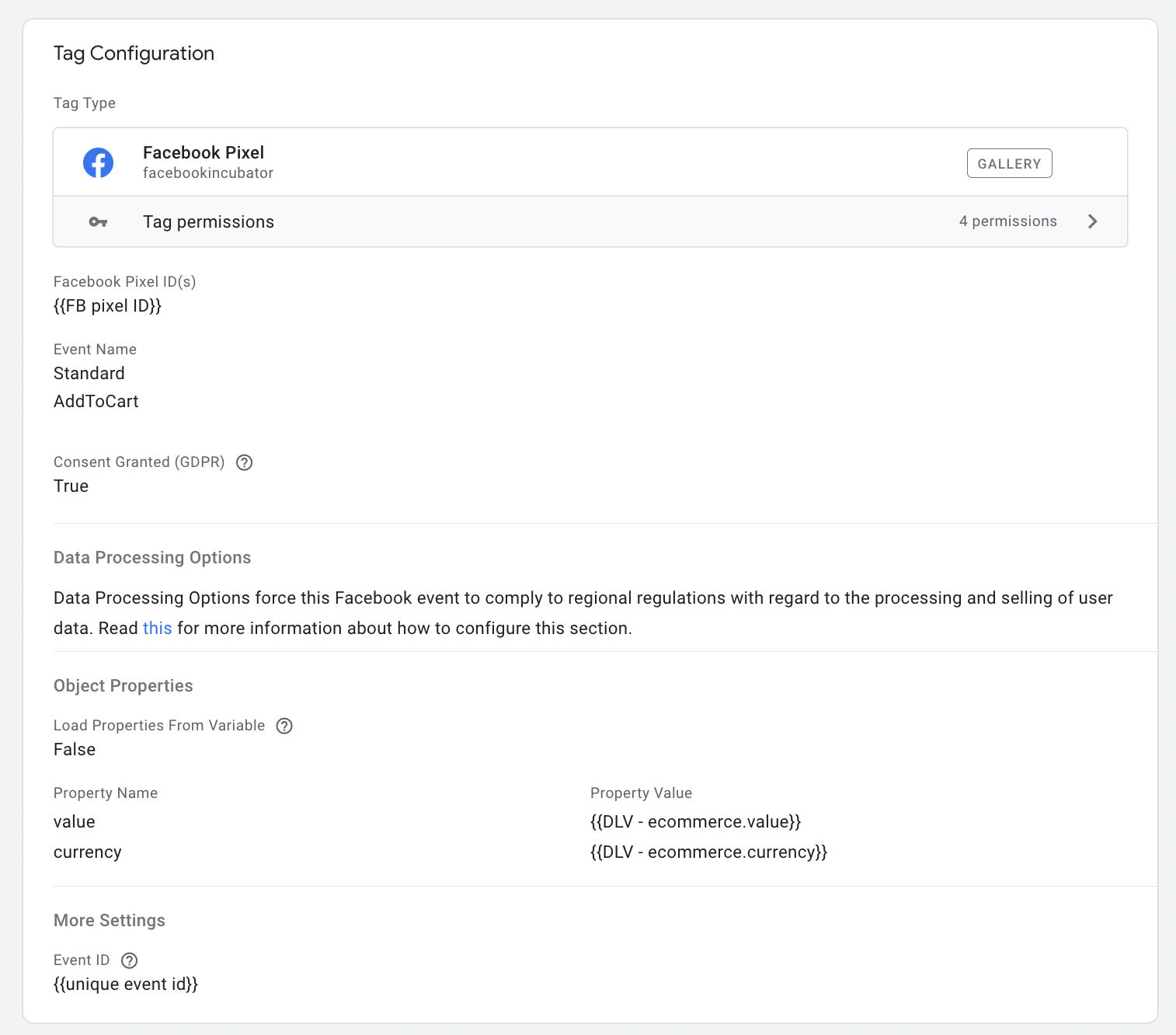Click the Tag Configuration heading

(134, 54)
